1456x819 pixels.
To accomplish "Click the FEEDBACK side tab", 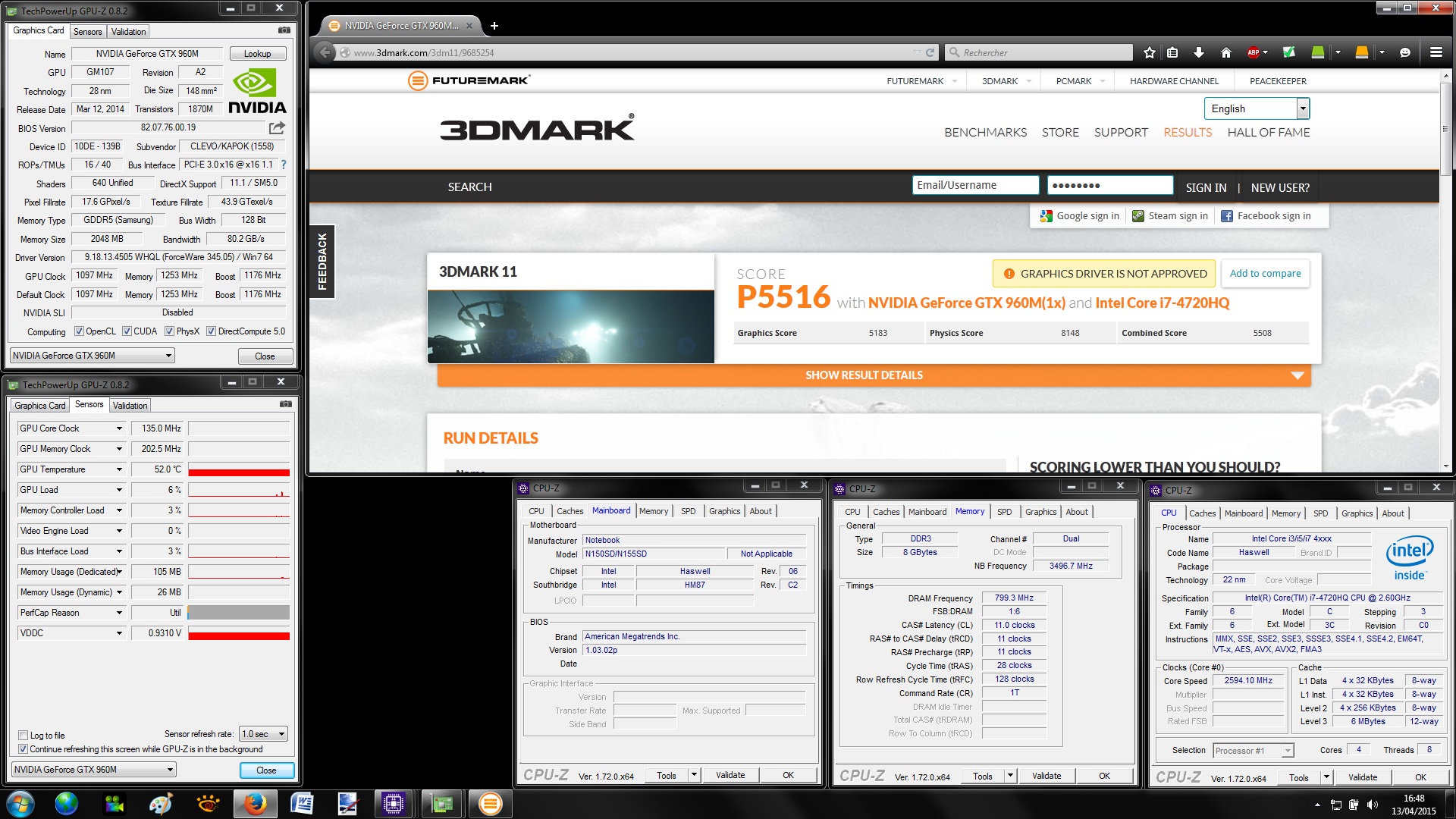I will [x=322, y=262].
